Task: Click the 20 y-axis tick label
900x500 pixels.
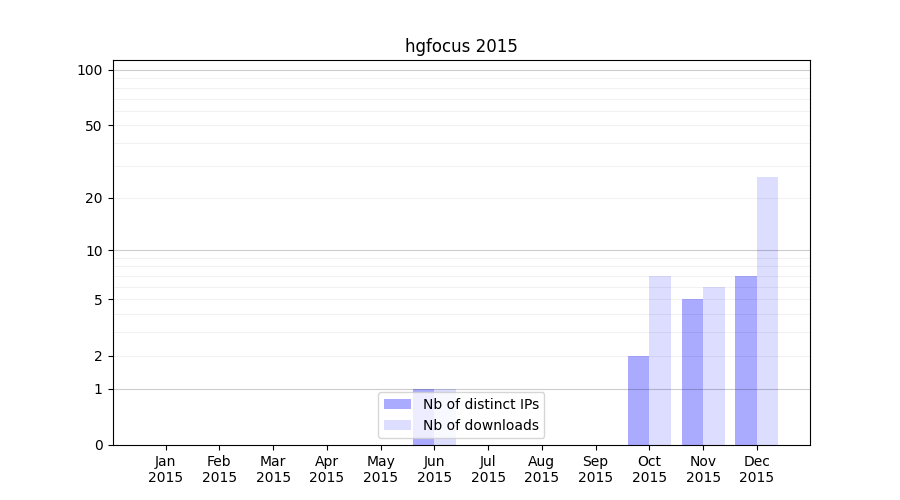Action: (x=94, y=198)
